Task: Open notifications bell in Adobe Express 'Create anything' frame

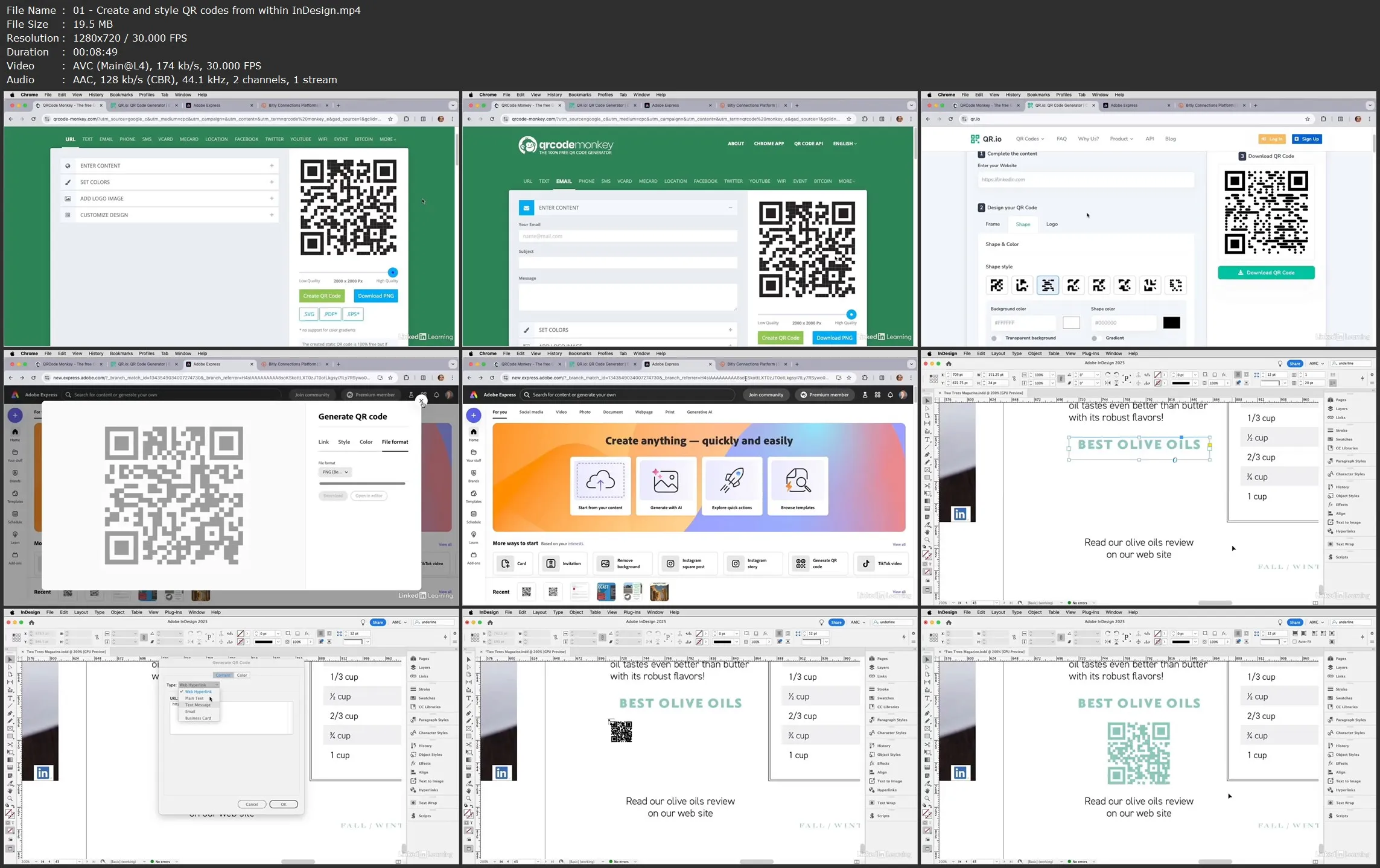Action: 890,394
